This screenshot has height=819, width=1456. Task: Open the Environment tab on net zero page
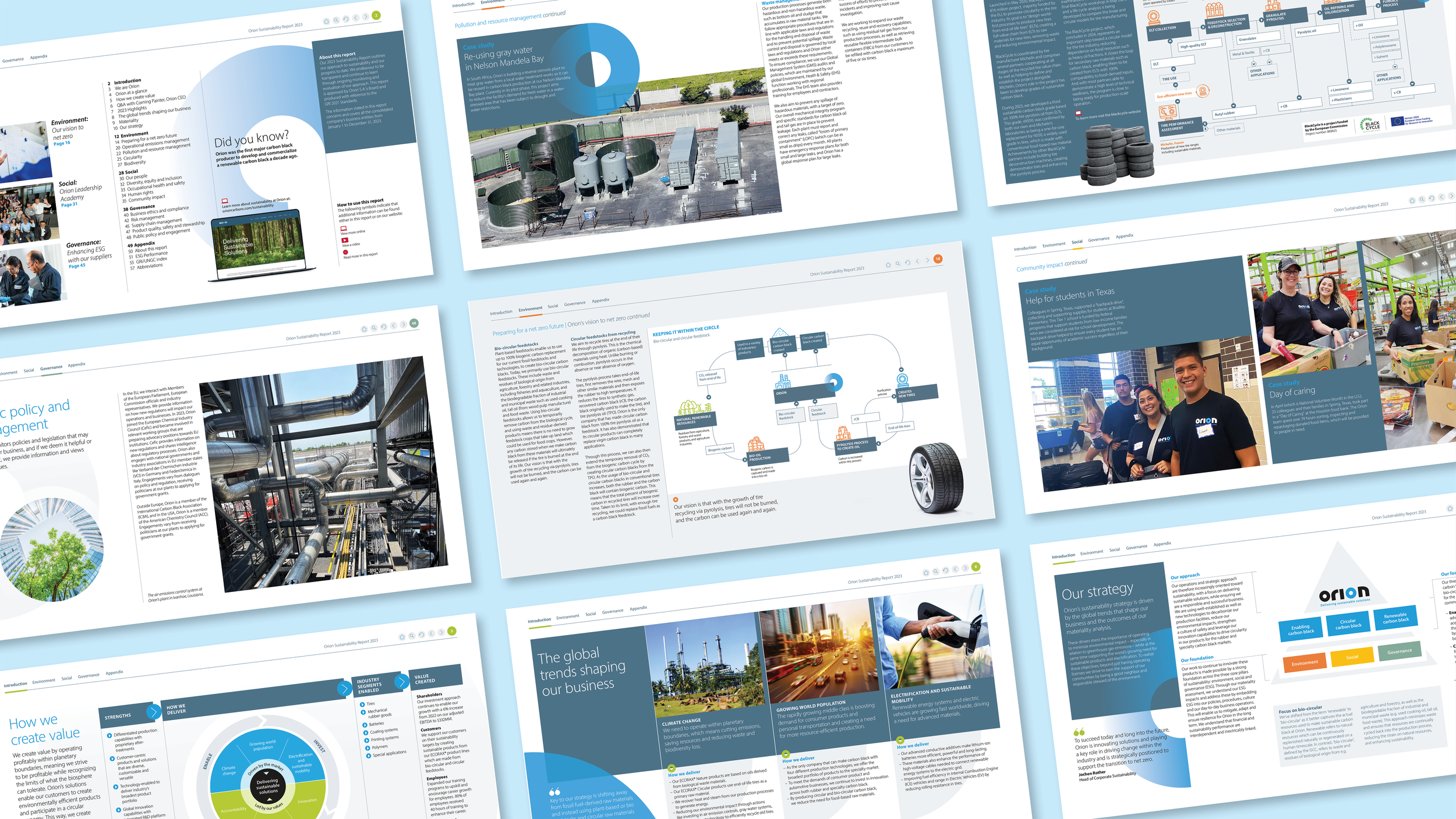[x=530, y=309]
